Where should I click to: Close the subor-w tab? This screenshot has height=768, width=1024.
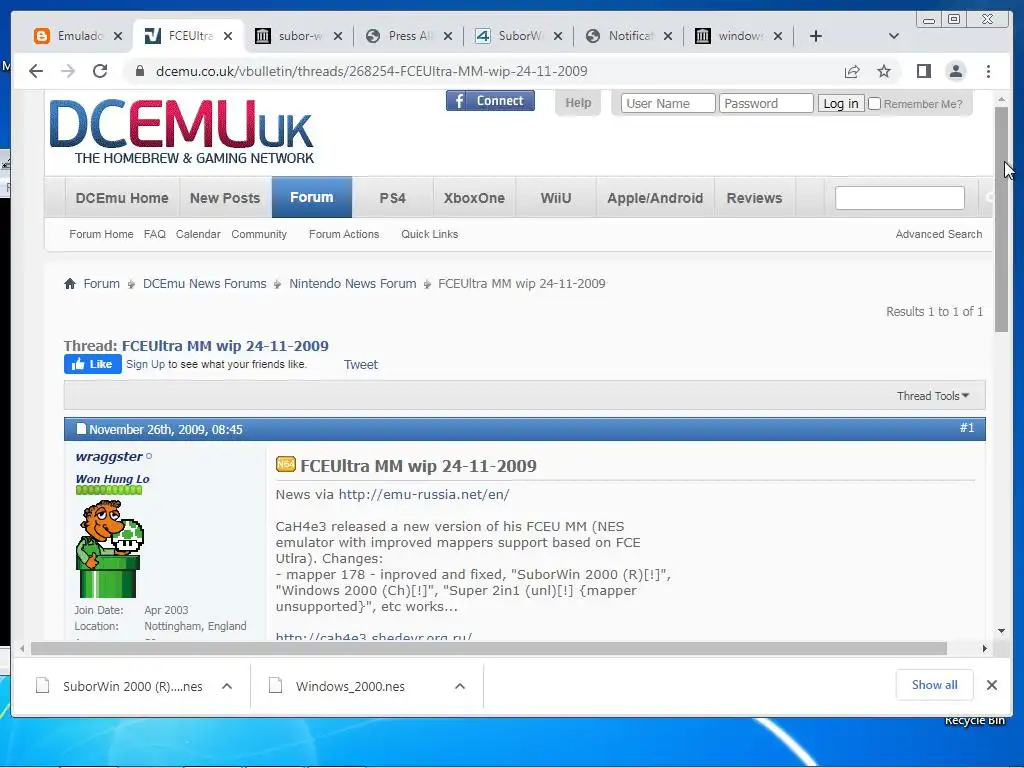(338, 36)
